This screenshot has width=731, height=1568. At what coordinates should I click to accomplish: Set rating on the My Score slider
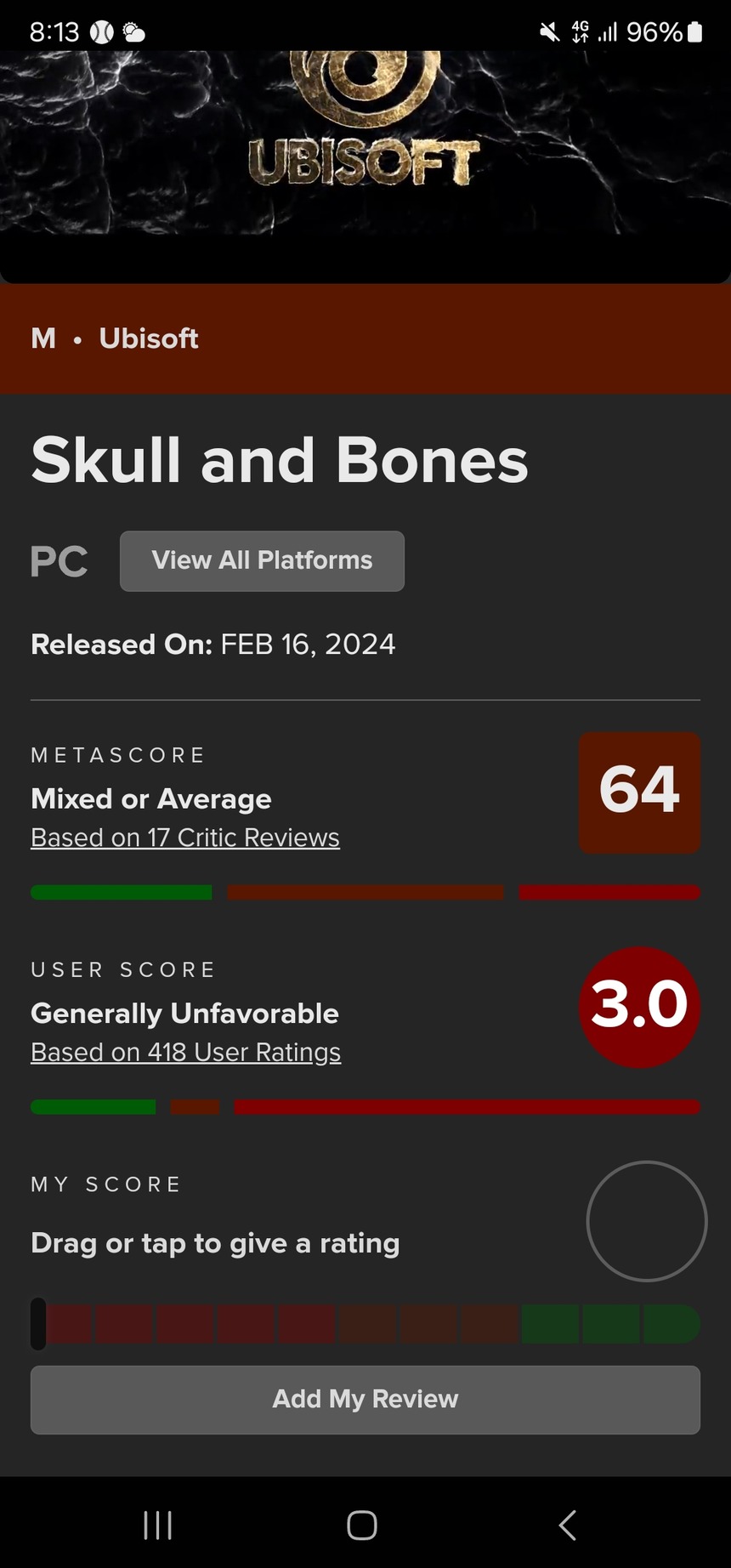[365, 1324]
